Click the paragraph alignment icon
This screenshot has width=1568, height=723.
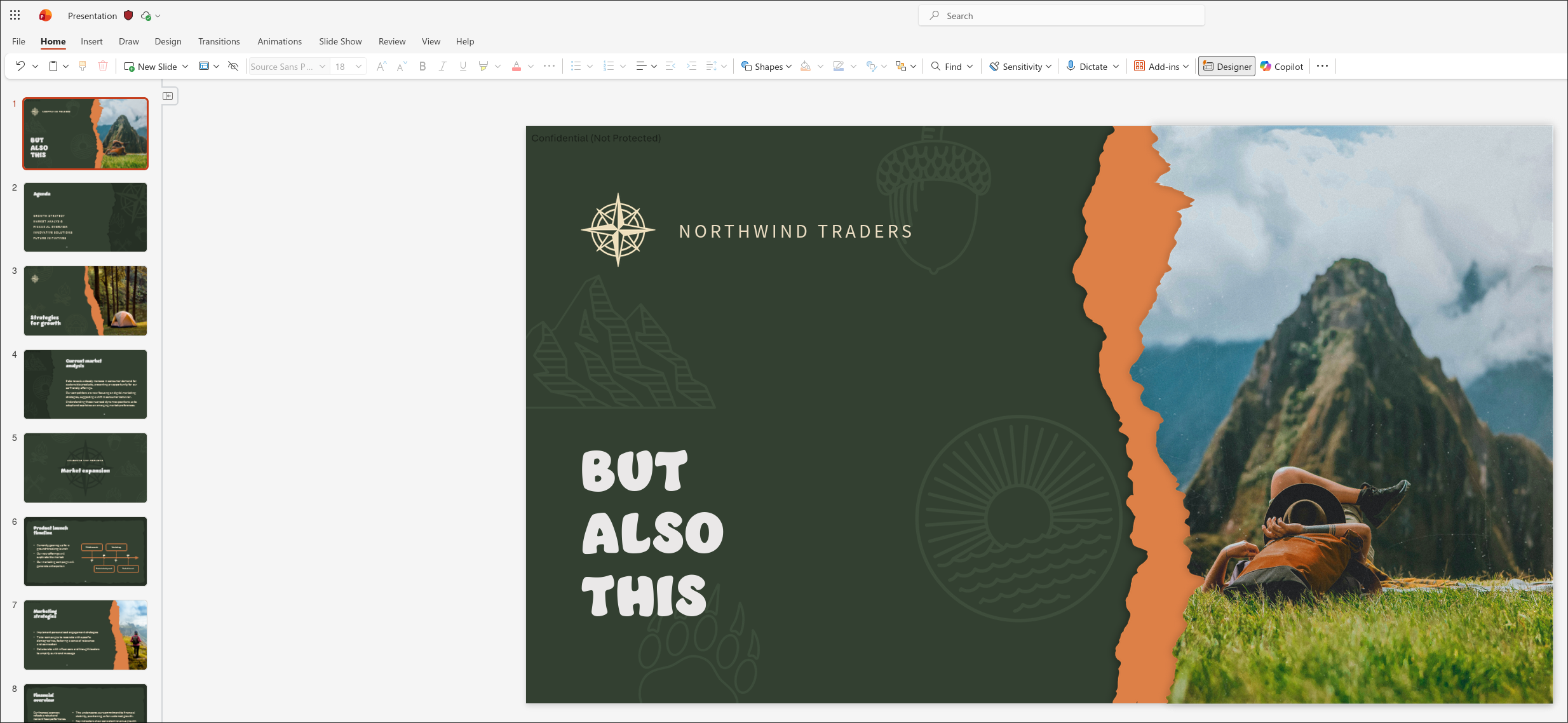pos(641,66)
